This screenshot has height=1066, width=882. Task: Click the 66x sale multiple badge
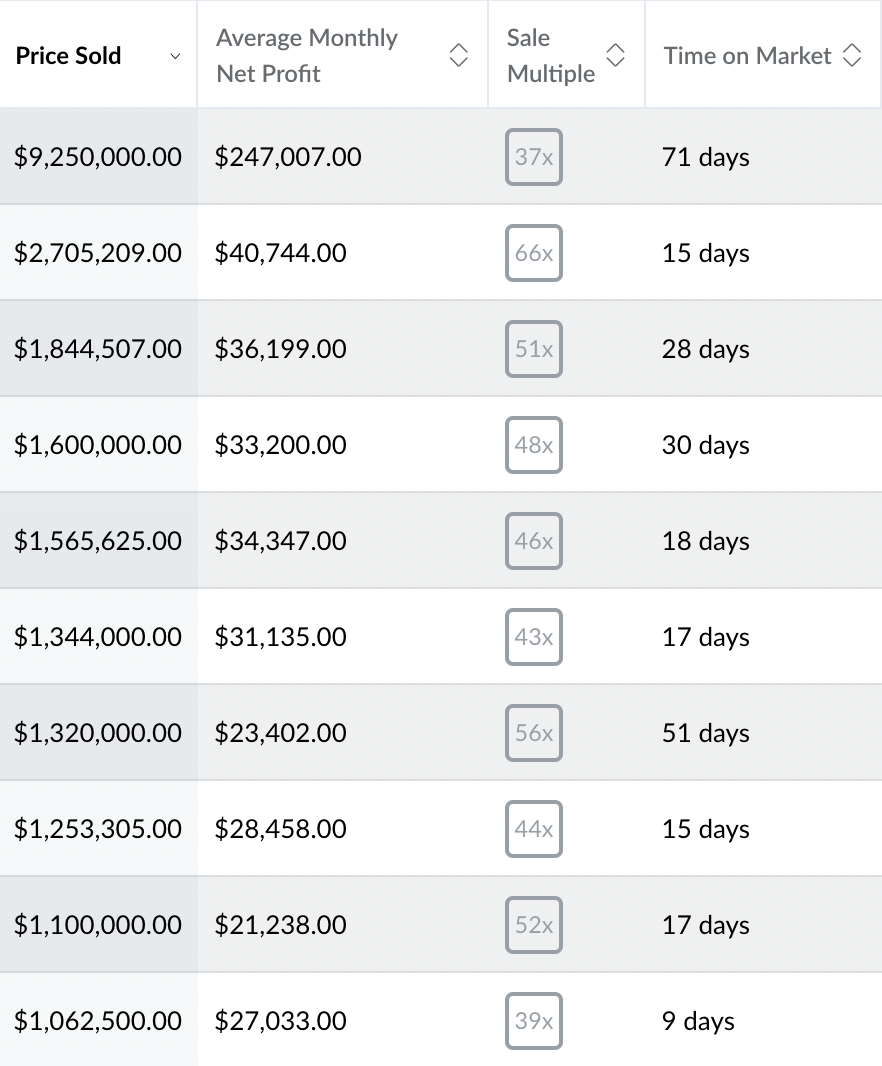(x=534, y=253)
